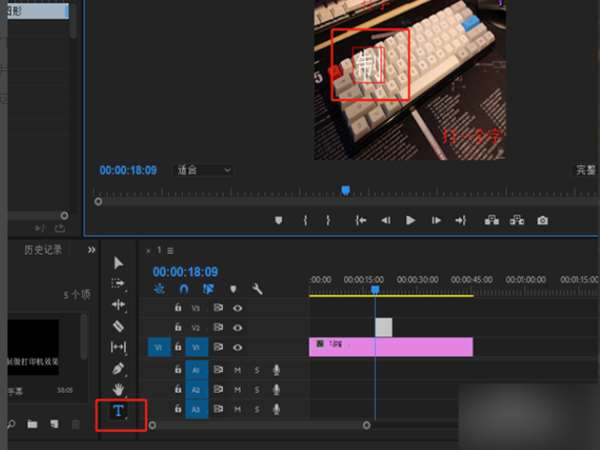600x450 pixels.
Task: Click the program monitor playhead marker
Action: point(346,190)
